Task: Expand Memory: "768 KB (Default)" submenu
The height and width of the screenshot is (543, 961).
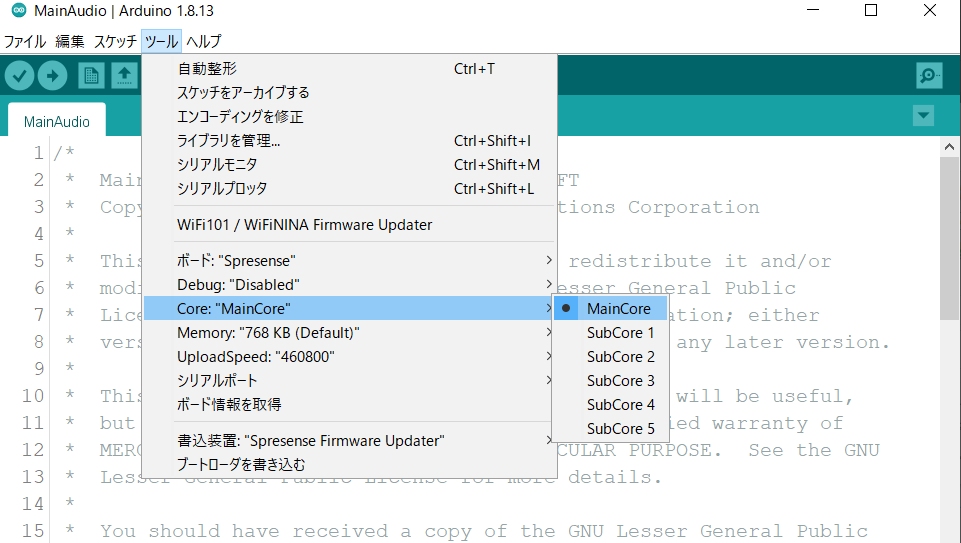Action: [350, 332]
